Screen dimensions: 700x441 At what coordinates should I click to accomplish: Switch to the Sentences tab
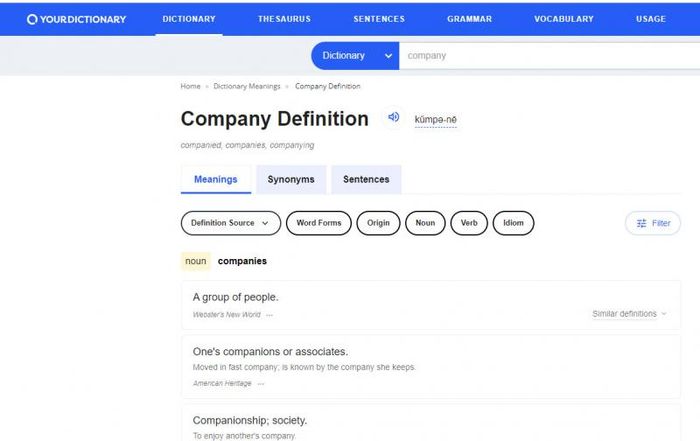pos(366,179)
